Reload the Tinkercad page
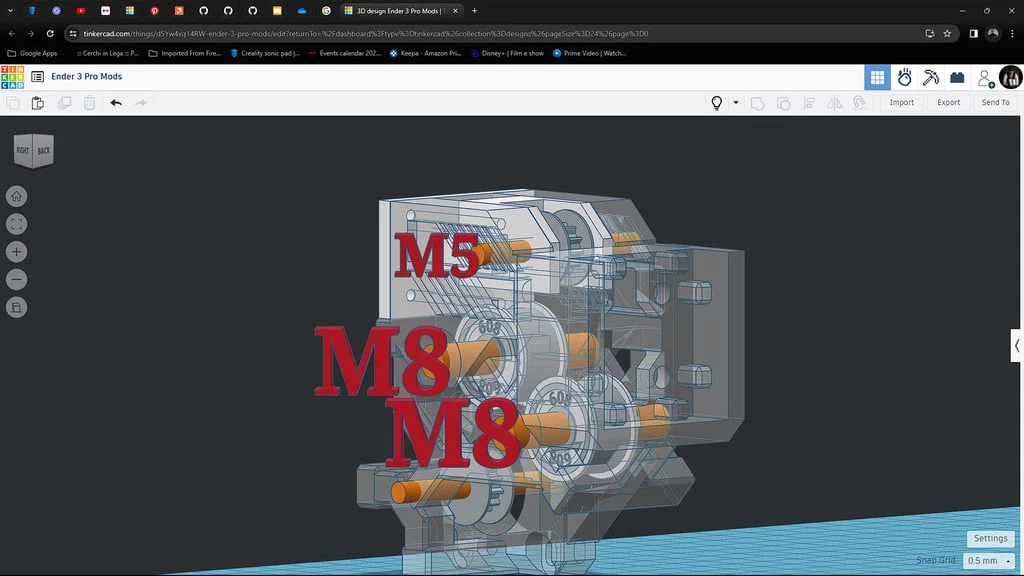This screenshot has height=576, width=1024. 50,33
